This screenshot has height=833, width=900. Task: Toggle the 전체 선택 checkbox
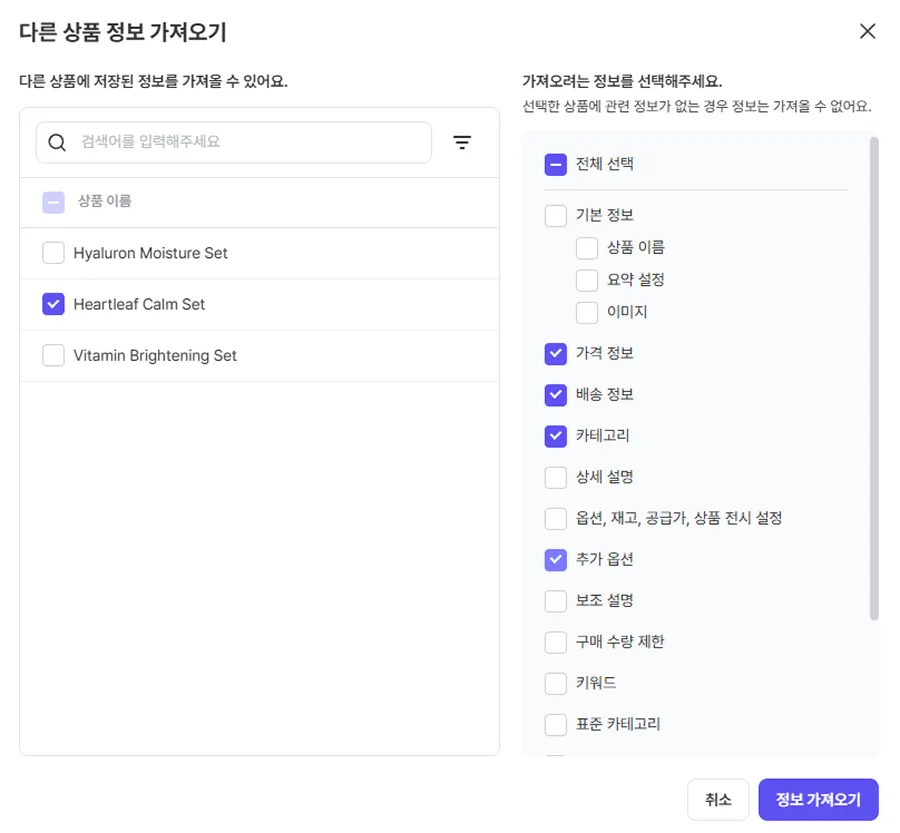click(x=556, y=165)
